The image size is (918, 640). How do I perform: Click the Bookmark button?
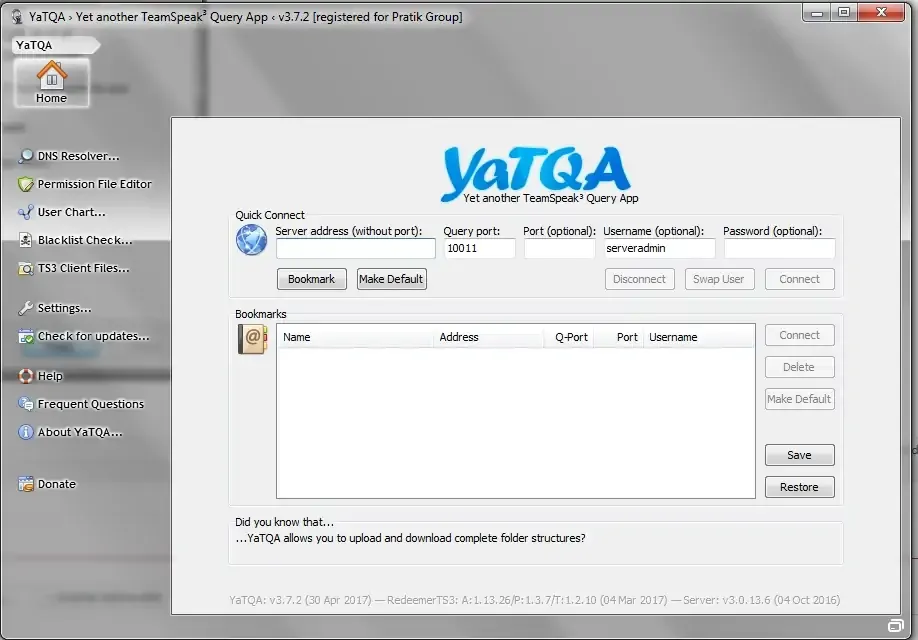(x=311, y=279)
